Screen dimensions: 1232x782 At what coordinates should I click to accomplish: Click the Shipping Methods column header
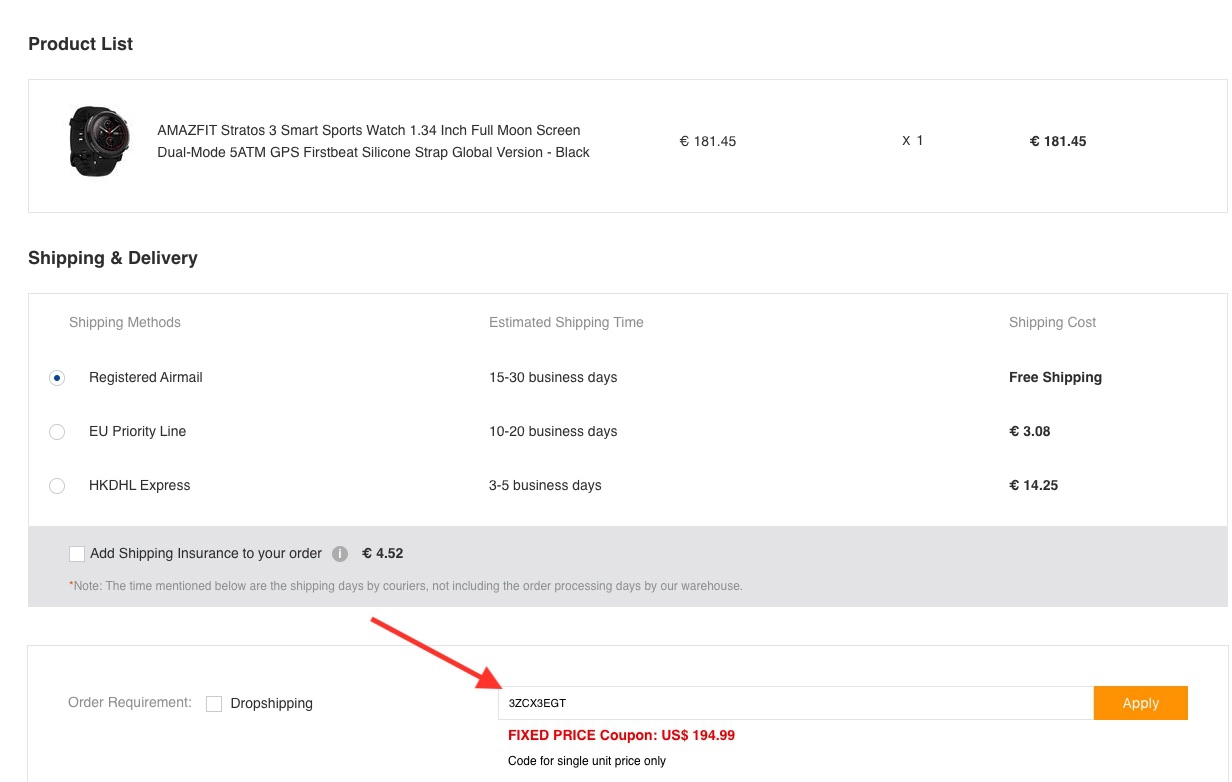[125, 322]
